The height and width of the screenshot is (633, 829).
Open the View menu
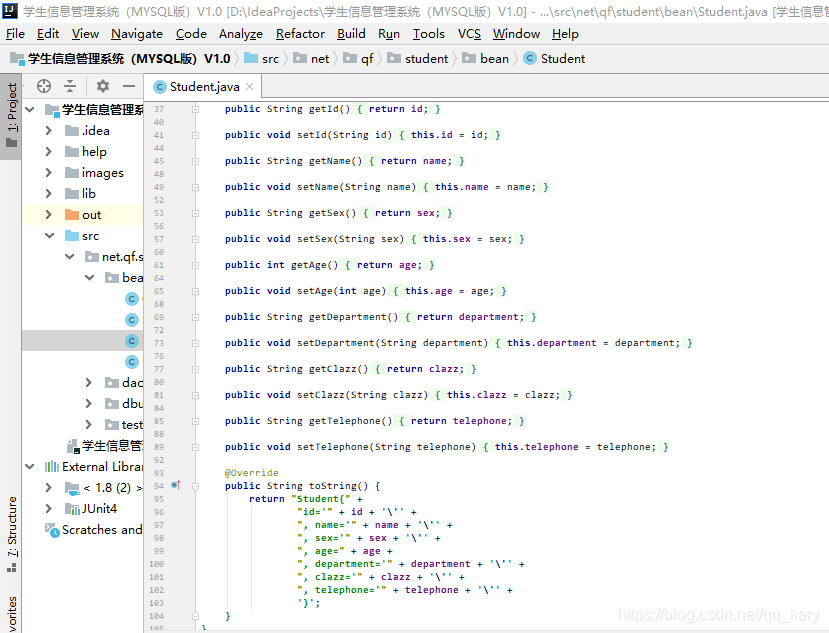(85, 34)
